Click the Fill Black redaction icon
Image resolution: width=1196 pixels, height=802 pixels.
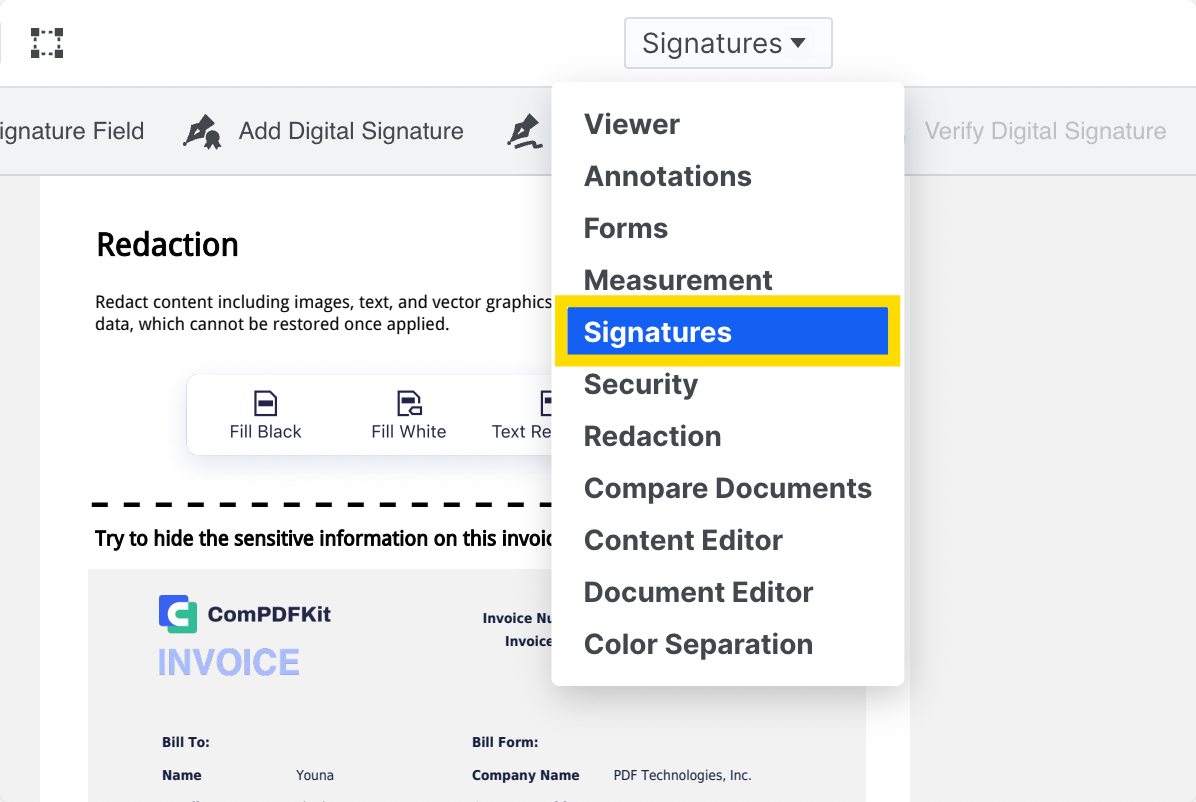265,404
